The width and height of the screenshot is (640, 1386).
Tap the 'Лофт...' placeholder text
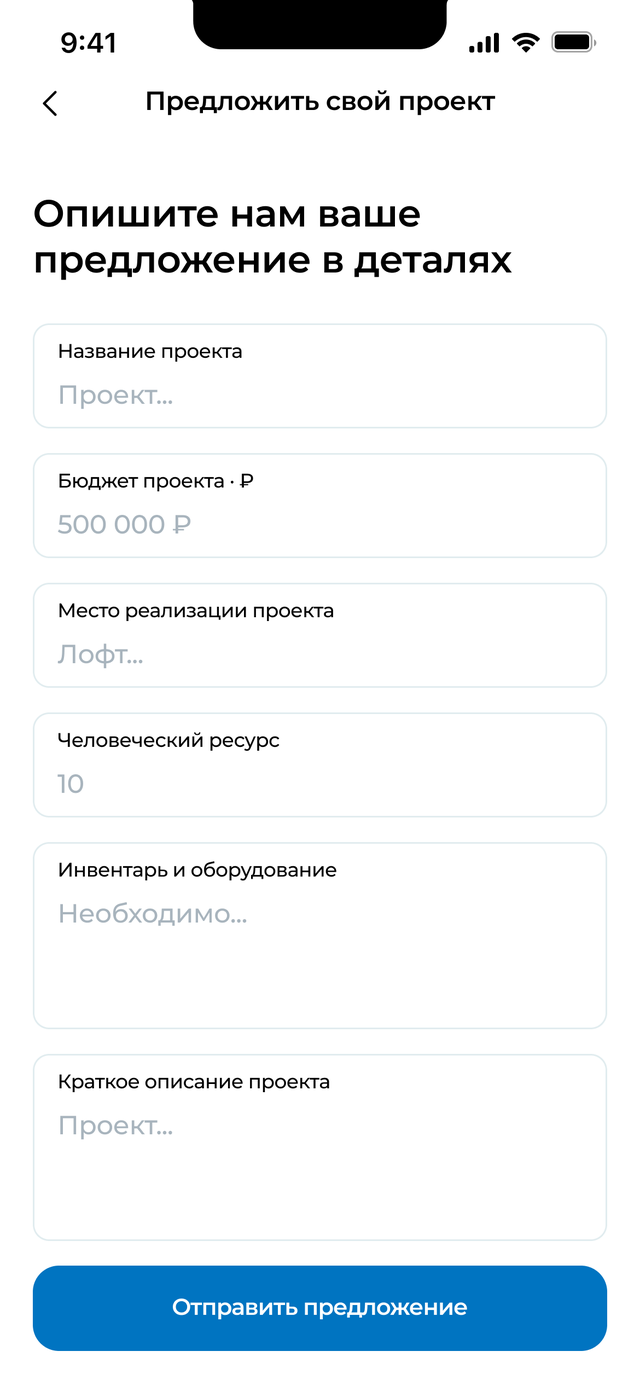(x=100, y=655)
